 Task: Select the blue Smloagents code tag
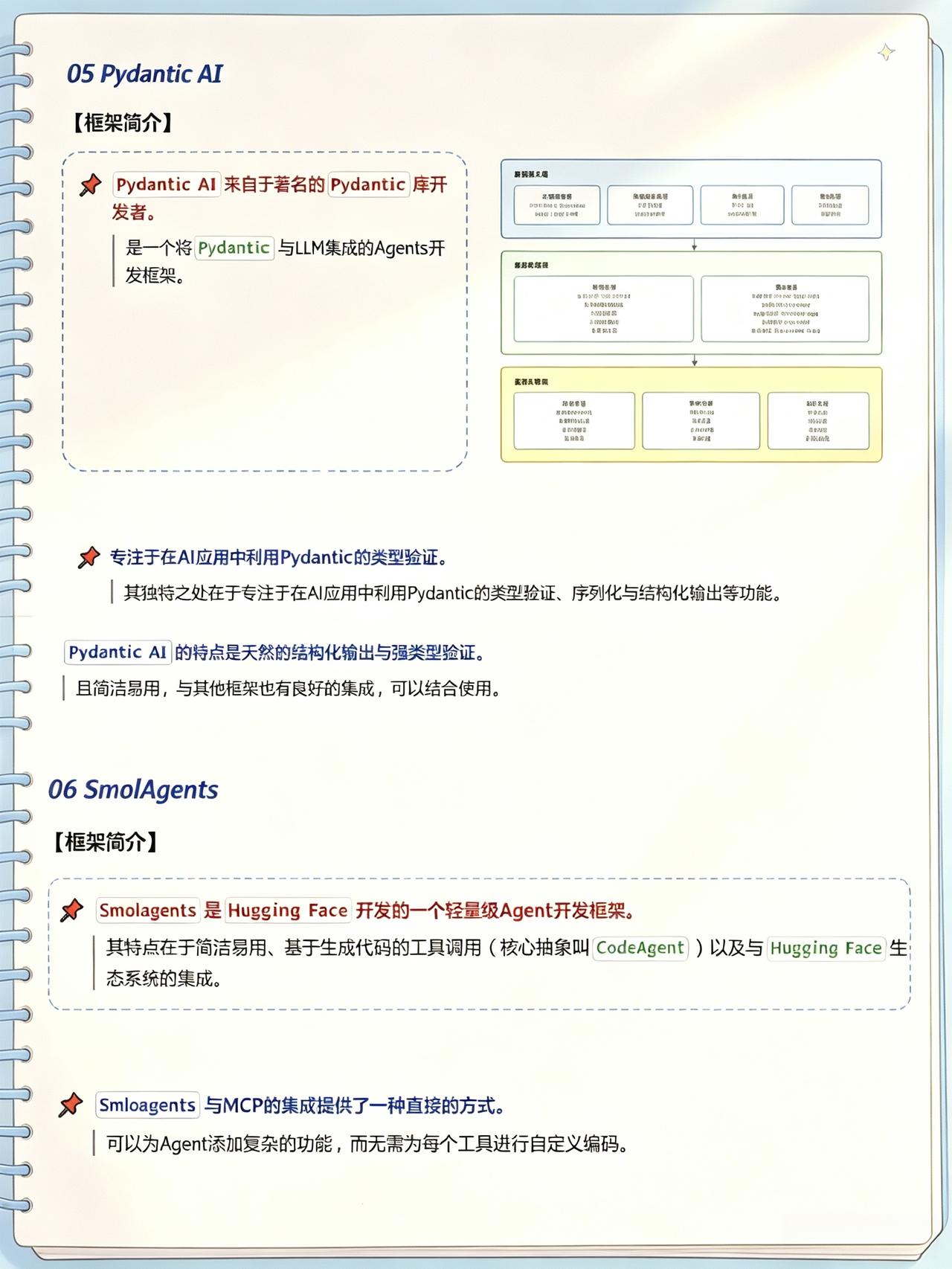(147, 1105)
